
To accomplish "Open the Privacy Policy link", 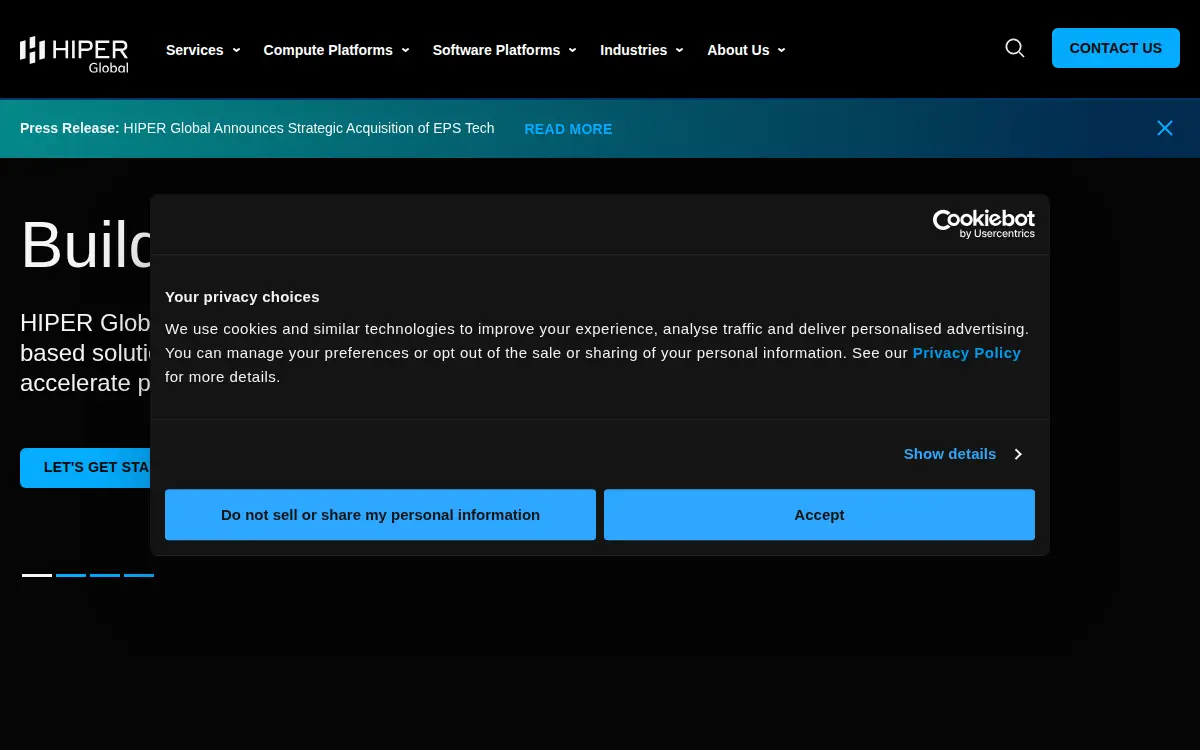I will coord(967,353).
